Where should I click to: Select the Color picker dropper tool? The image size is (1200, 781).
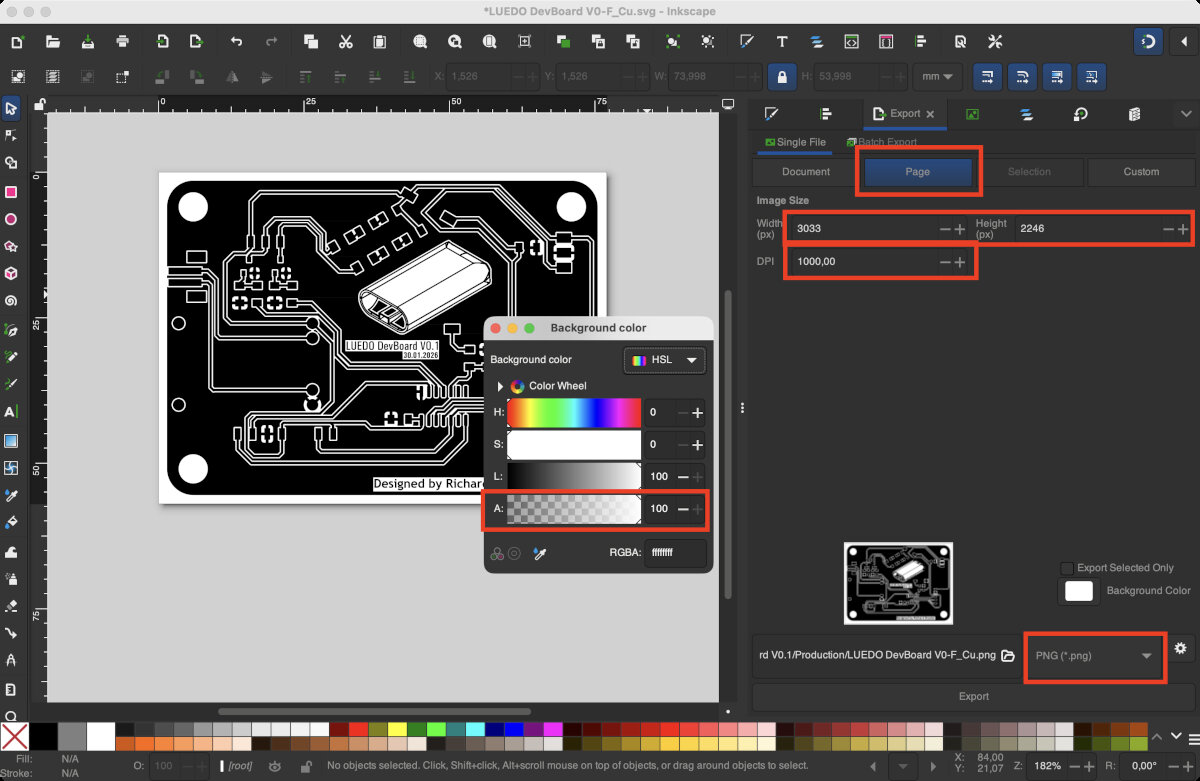tap(11, 495)
